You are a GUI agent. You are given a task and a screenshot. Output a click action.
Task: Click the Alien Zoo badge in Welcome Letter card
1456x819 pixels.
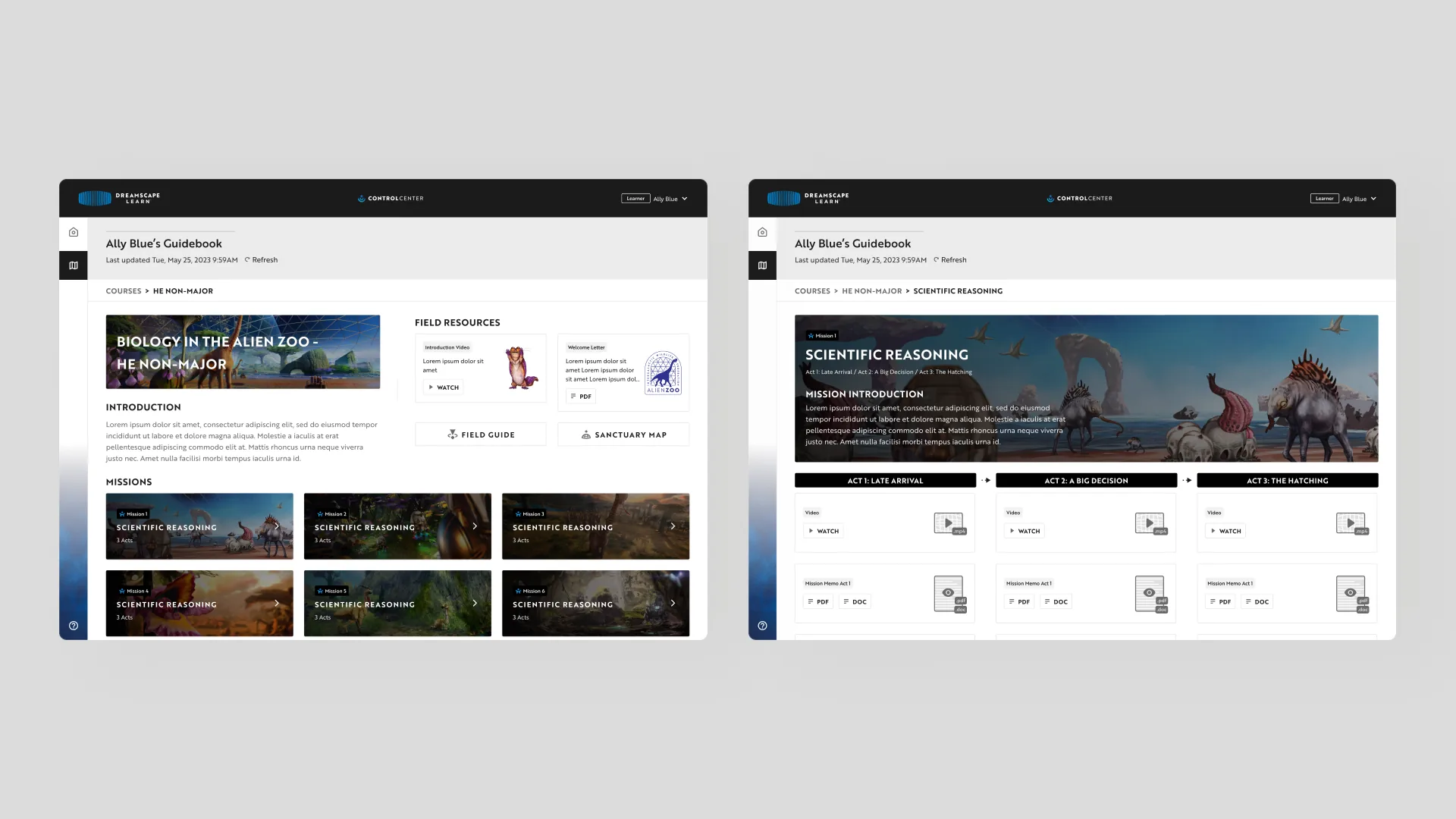[663, 372]
